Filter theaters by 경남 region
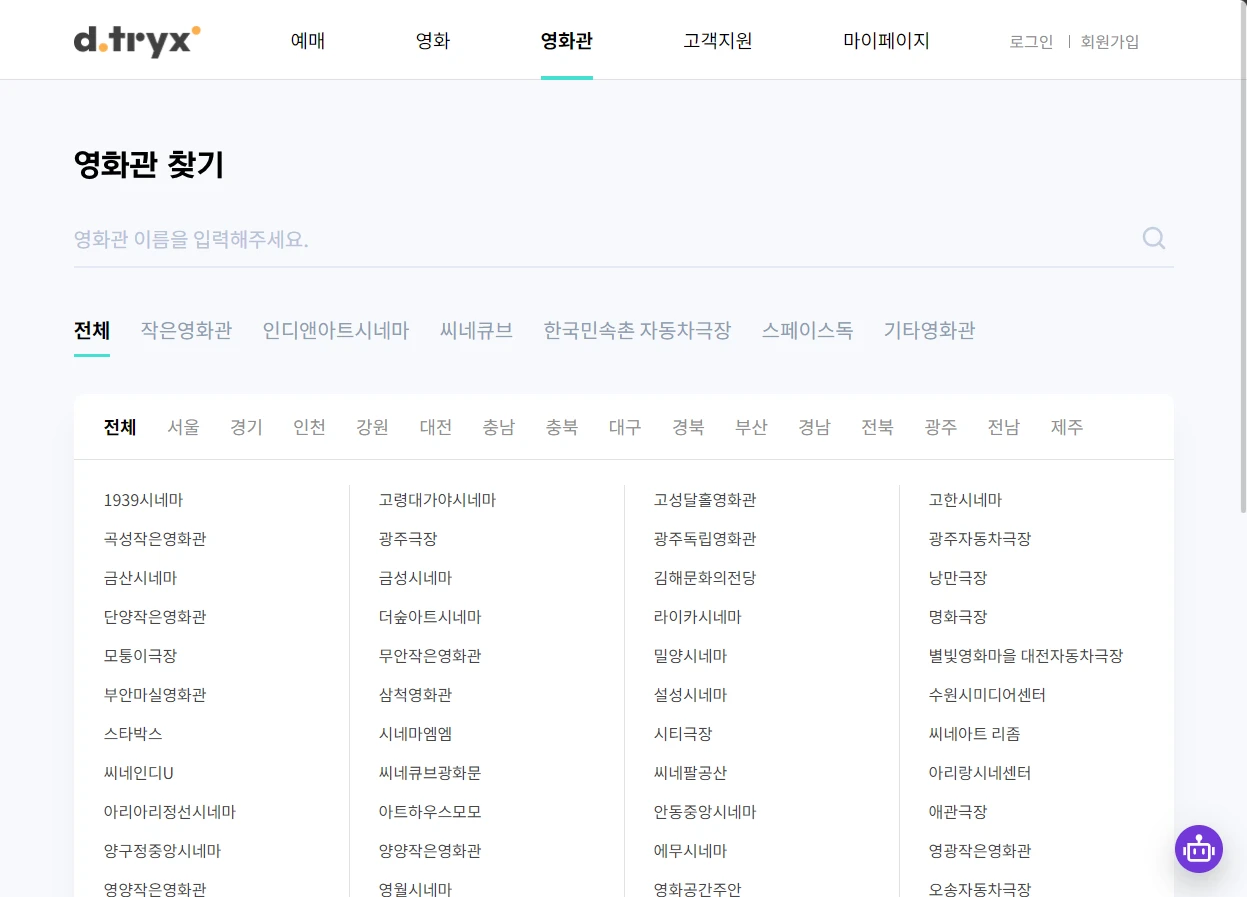This screenshot has height=897, width=1247. 814,427
